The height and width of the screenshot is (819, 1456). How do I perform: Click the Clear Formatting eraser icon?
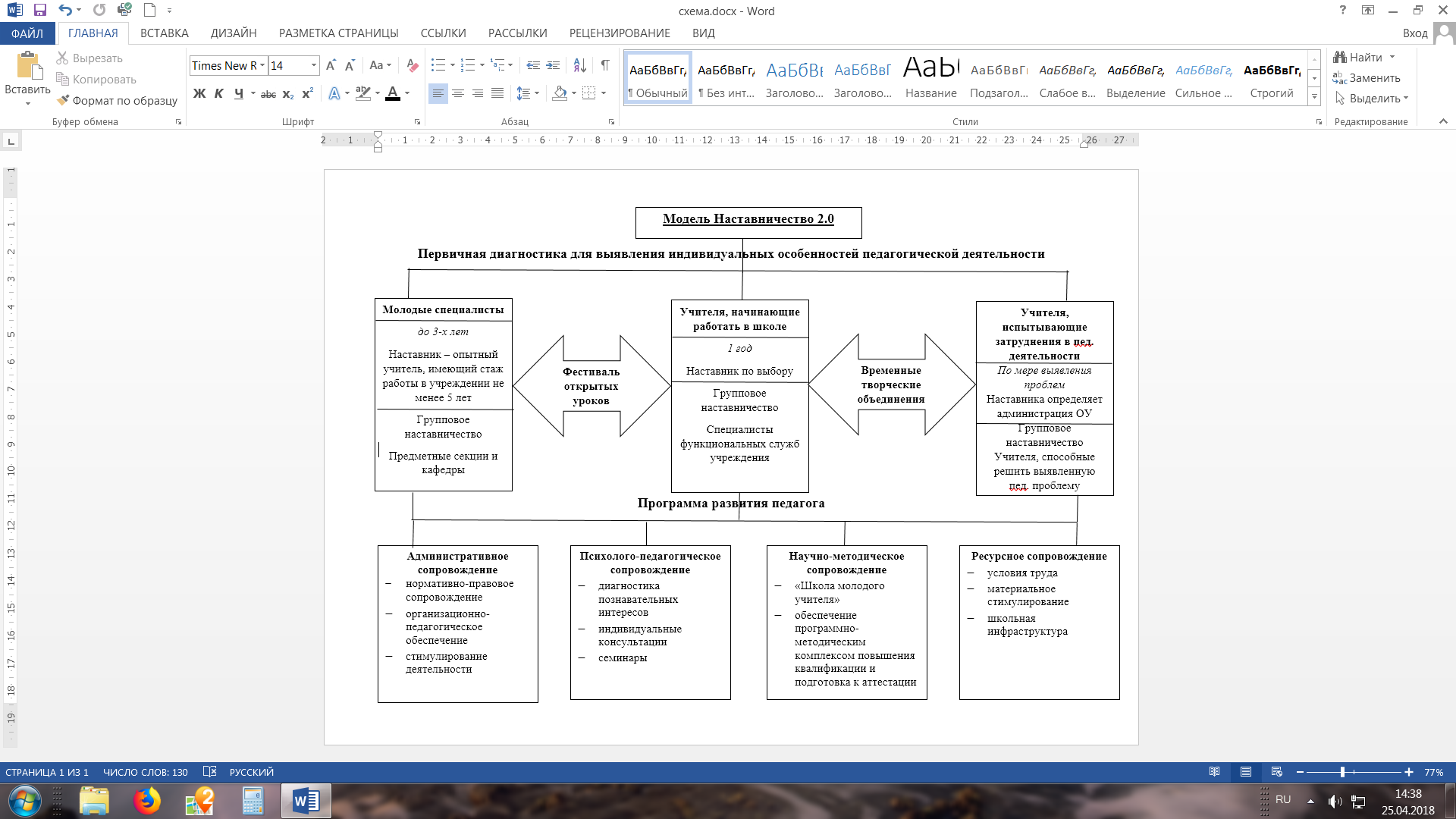pos(412,66)
